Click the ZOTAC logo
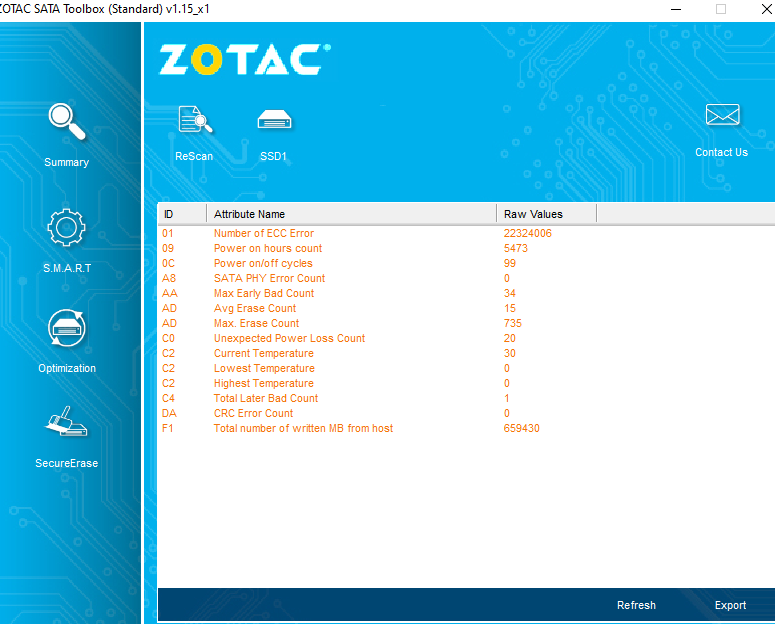Image resolution: width=775 pixels, height=624 pixels. pyautogui.click(x=245, y=59)
